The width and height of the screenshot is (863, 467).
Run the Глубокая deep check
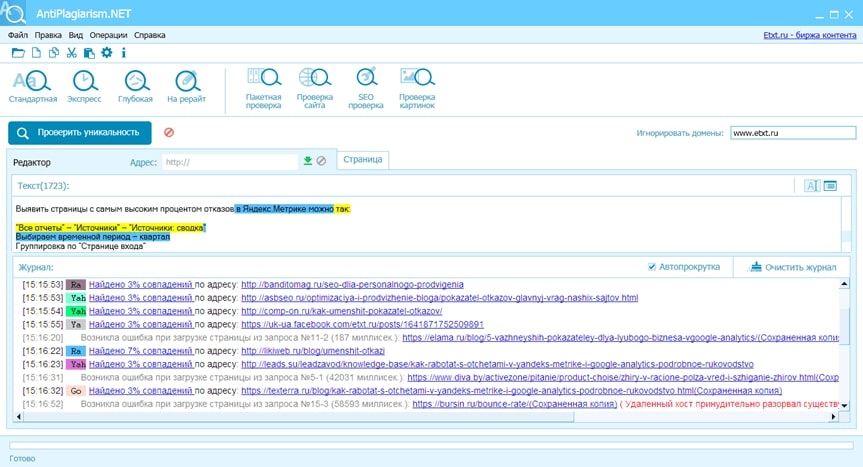point(135,86)
